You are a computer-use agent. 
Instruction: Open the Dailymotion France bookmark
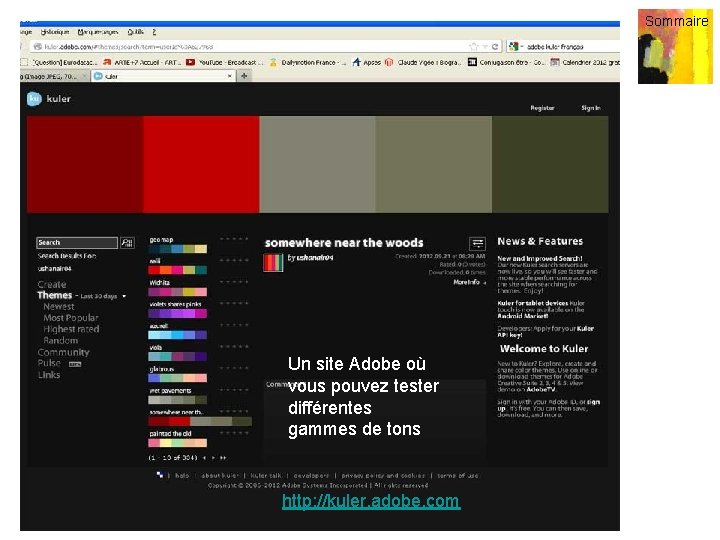coord(308,62)
